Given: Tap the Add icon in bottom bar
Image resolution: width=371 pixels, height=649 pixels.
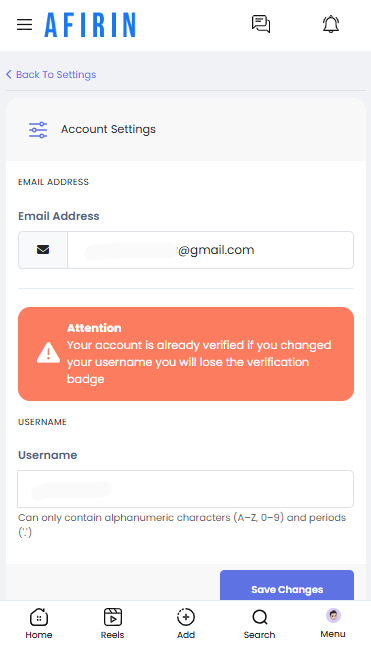Looking at the screenshot, I should [186, 625].
